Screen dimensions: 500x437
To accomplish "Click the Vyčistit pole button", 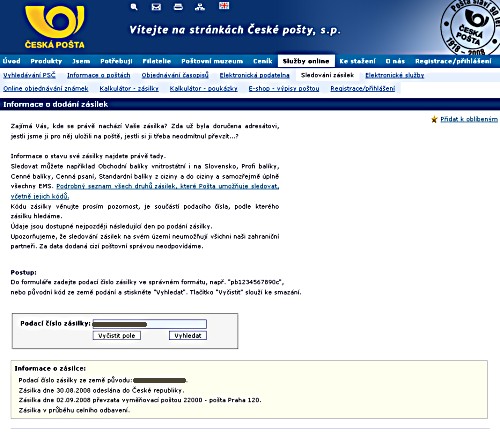I will click(117, 336).
